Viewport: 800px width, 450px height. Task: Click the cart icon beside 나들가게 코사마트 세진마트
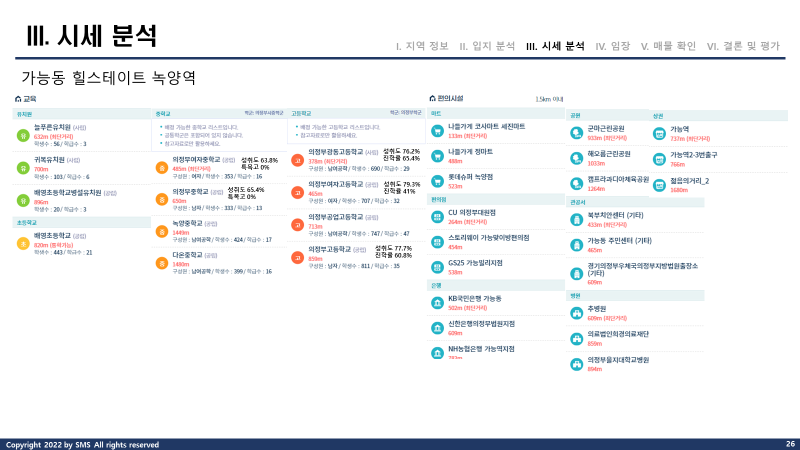tap(437, 131)
